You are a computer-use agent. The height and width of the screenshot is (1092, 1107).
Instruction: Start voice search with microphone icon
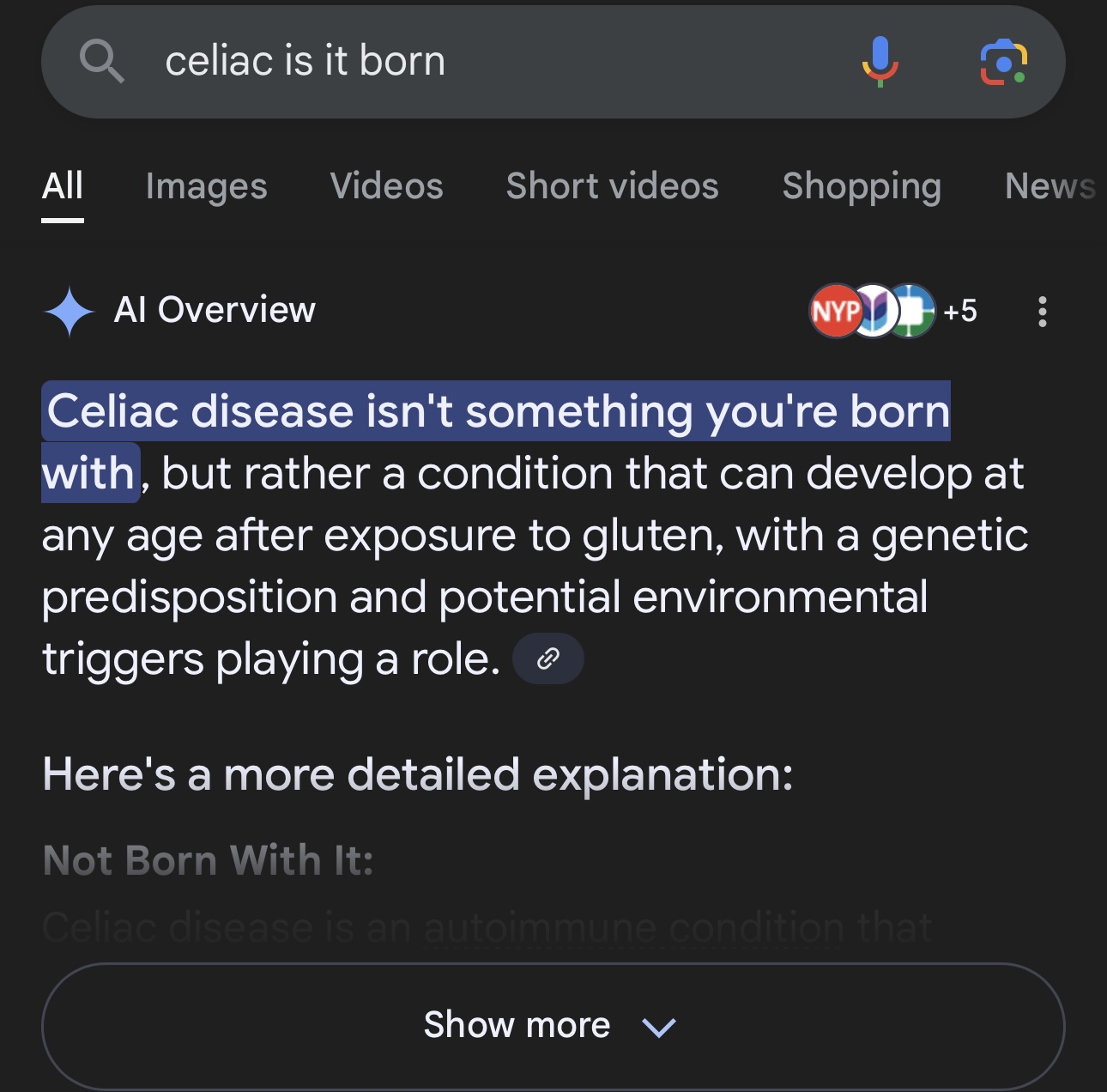[880, 62]
